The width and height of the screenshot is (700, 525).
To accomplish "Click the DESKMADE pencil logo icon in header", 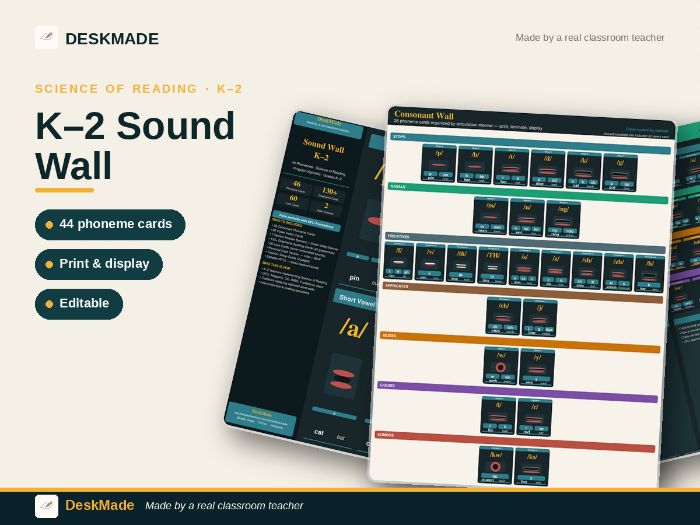I will [46, 37].
